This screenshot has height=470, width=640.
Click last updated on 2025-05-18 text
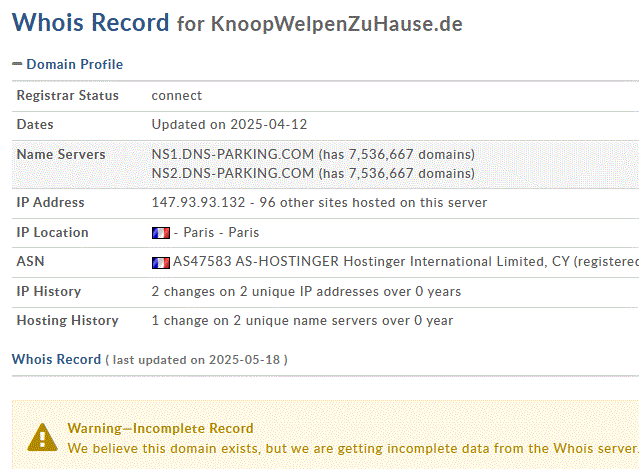(196, 359)
